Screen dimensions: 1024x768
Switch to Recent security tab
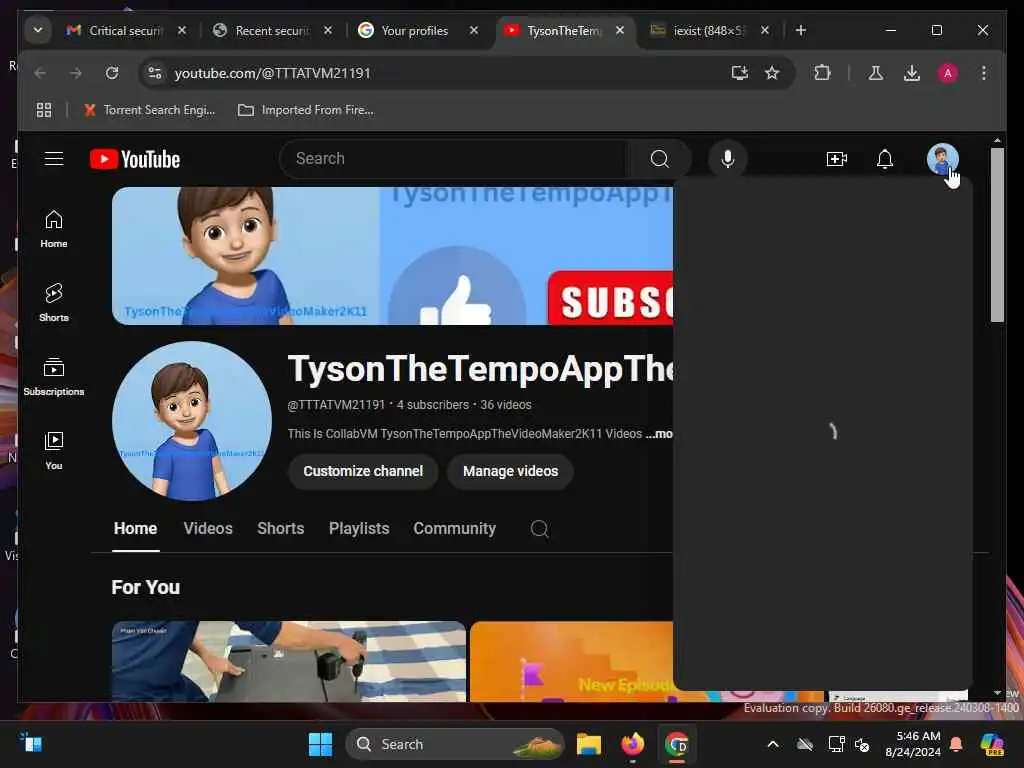[x=273, y=31]
